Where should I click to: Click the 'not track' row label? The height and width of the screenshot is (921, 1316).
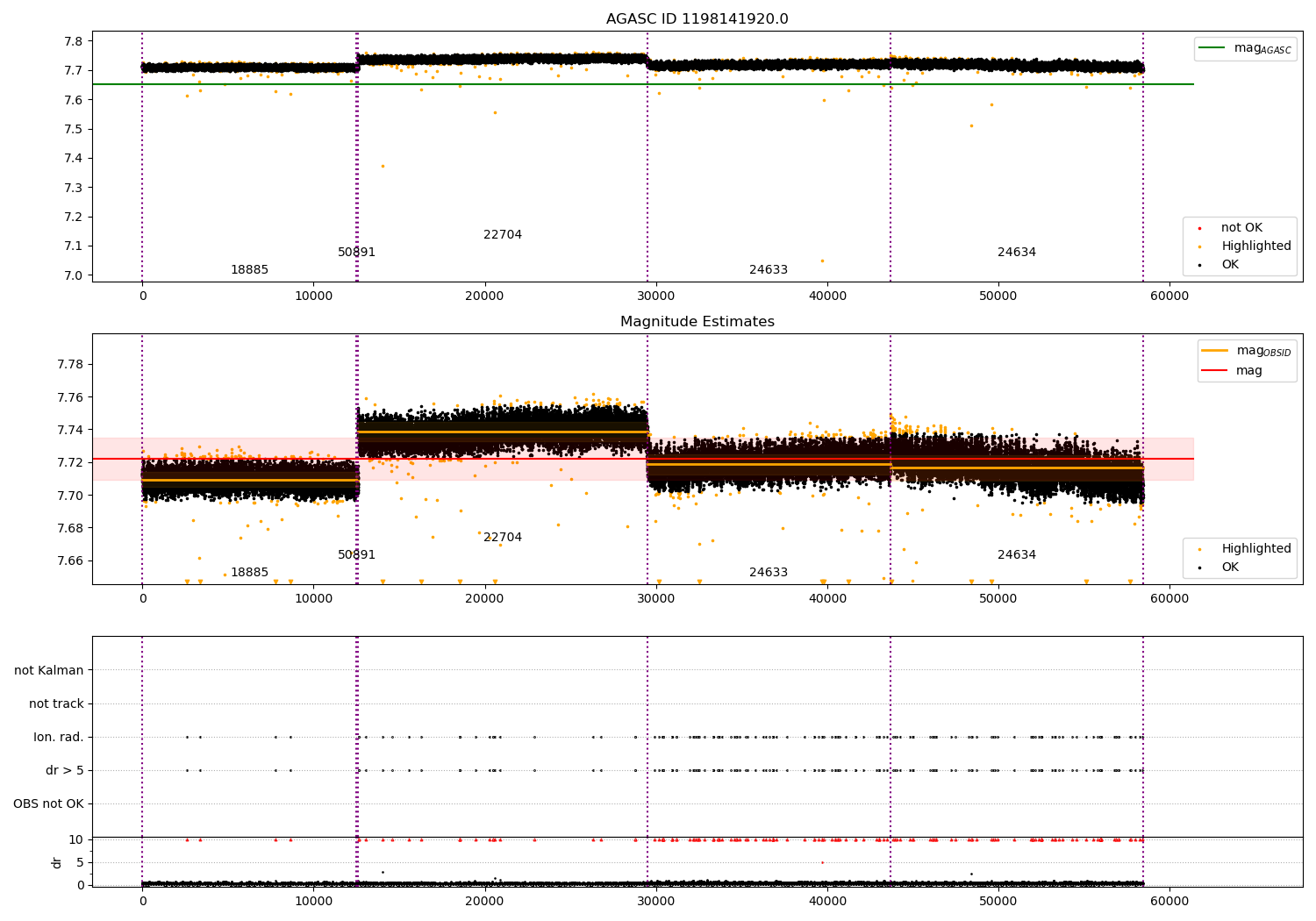click(56, 704)
